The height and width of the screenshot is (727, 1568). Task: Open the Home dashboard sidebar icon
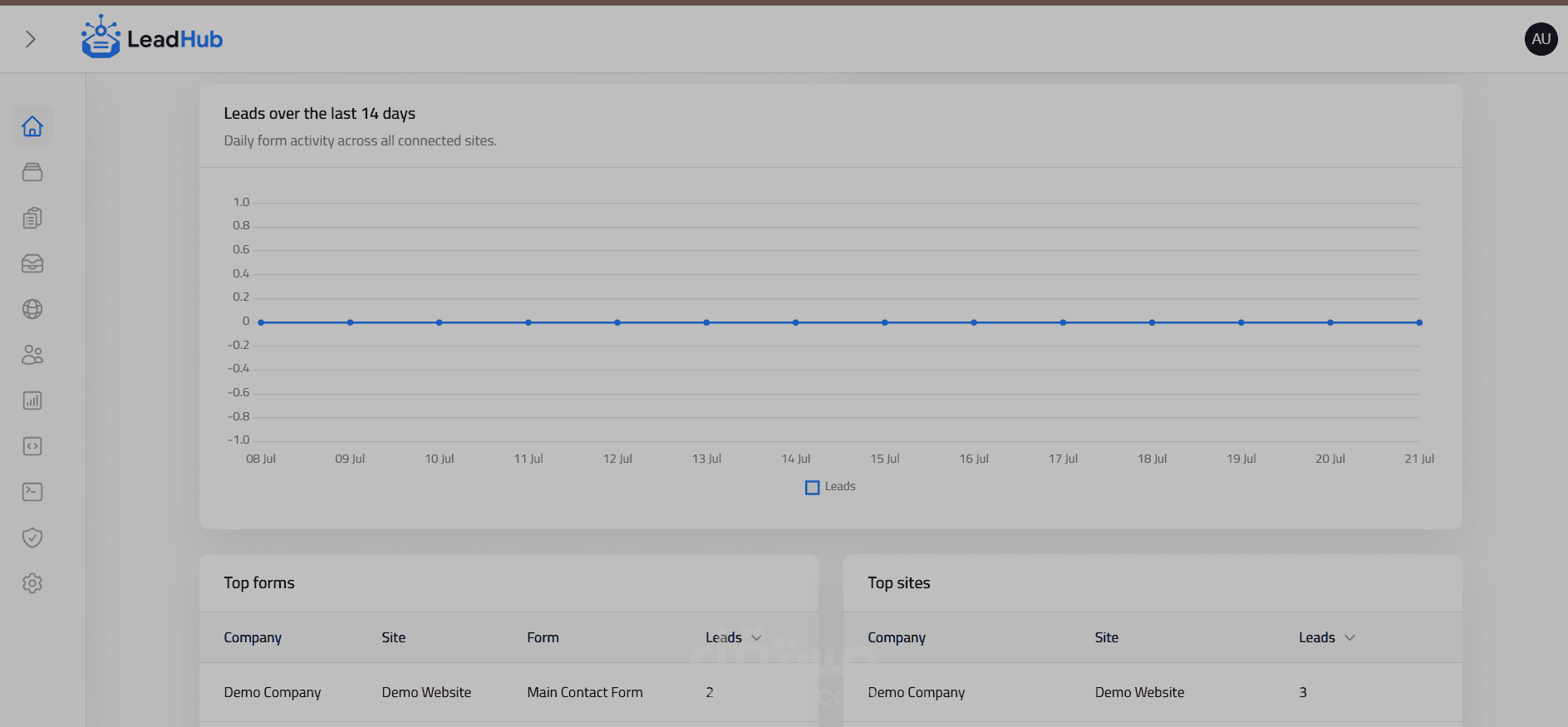(32, 126)
